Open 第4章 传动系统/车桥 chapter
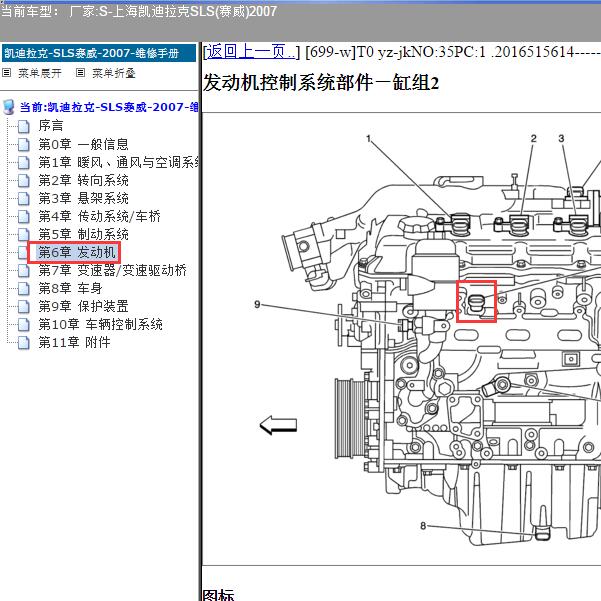Screen dimensions: 601x601 pos(99,216)
